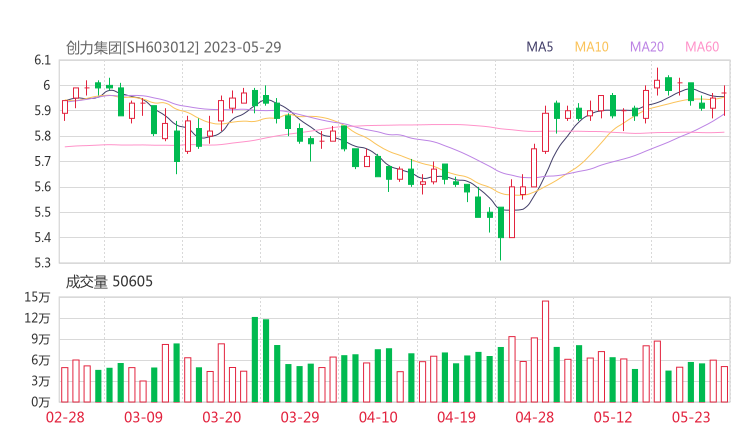Click the 5.7 price axis label
Screen dimensions: 740x440
click(x=42, y=161)
